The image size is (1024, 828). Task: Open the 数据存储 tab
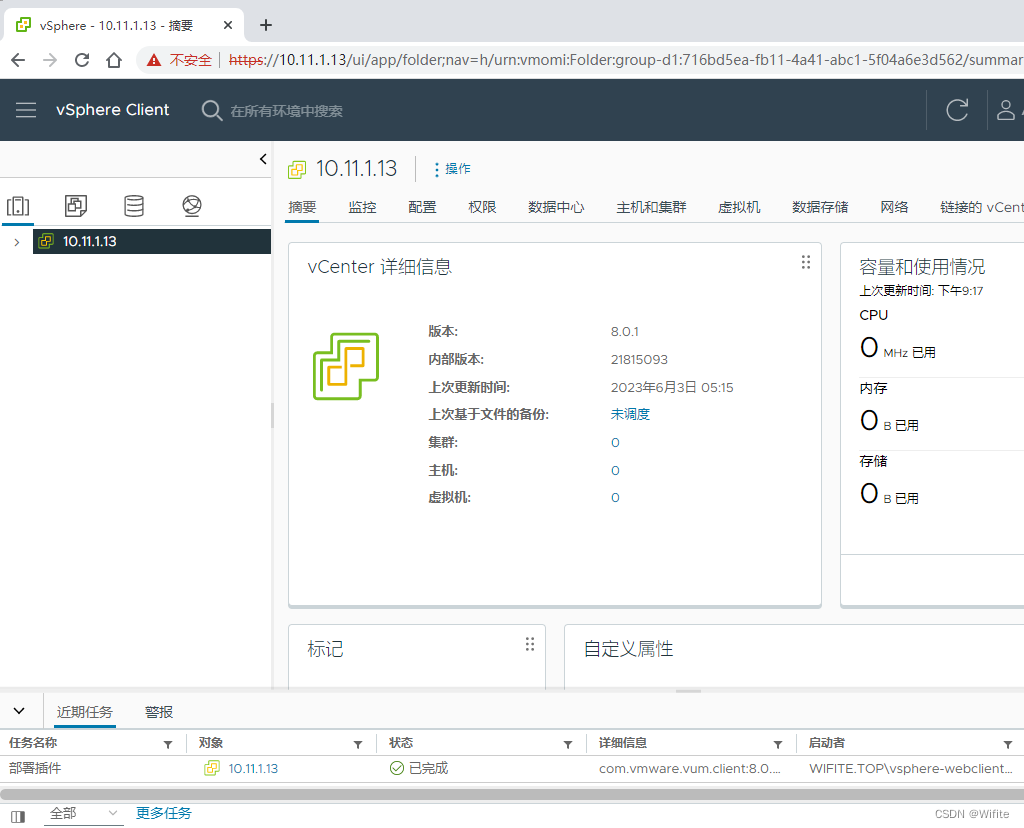point(820,207)
